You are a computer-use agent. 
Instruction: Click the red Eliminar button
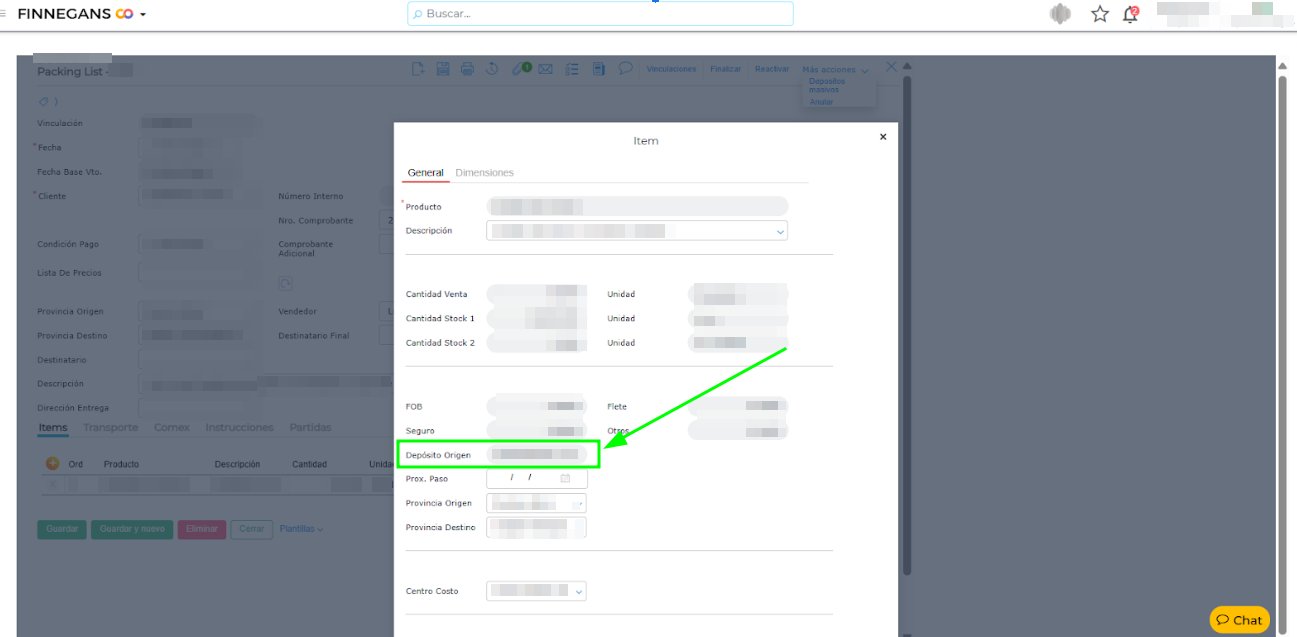(x=202, y=529)
